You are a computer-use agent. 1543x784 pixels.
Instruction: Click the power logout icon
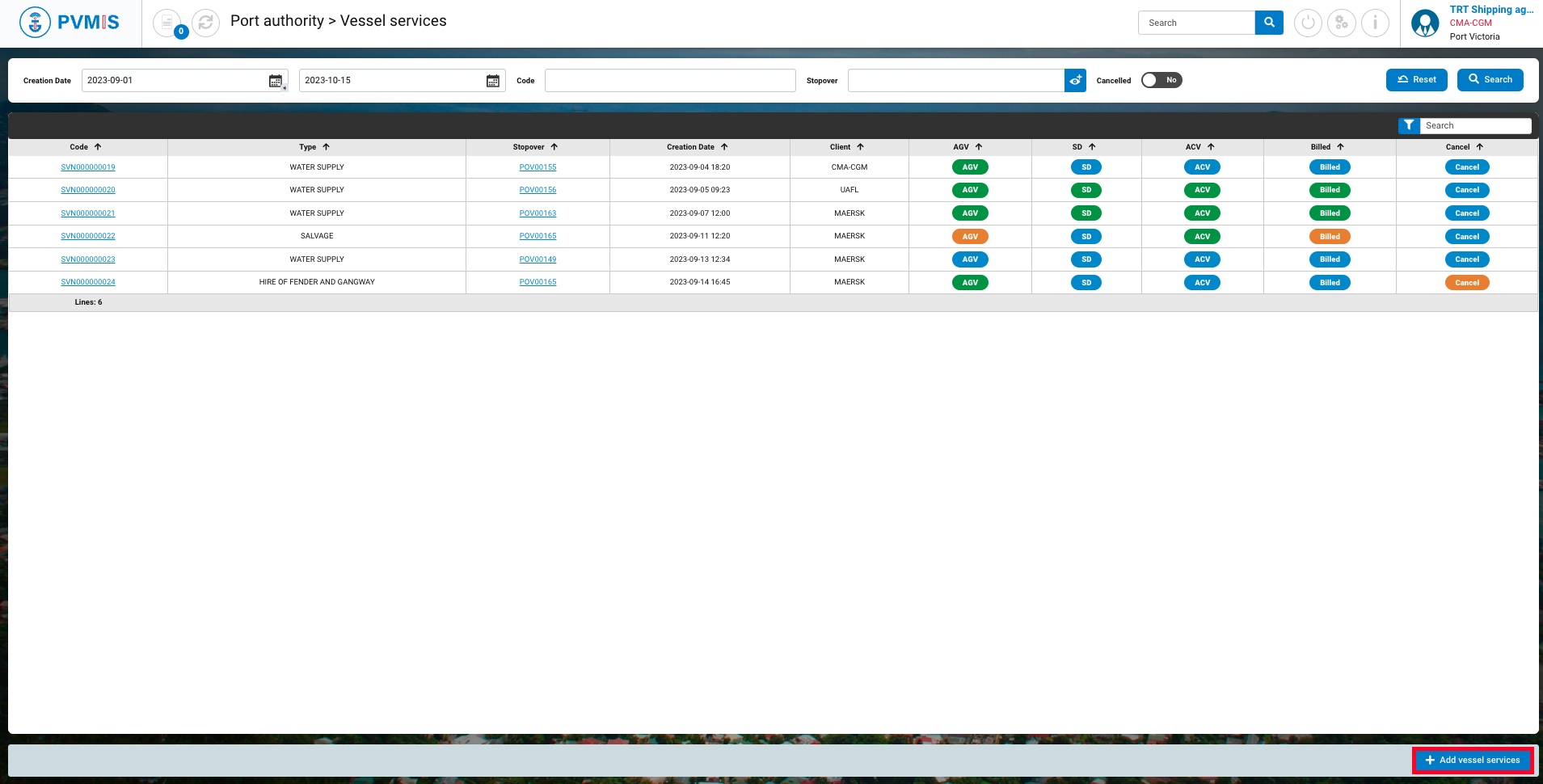(1308, 23)
